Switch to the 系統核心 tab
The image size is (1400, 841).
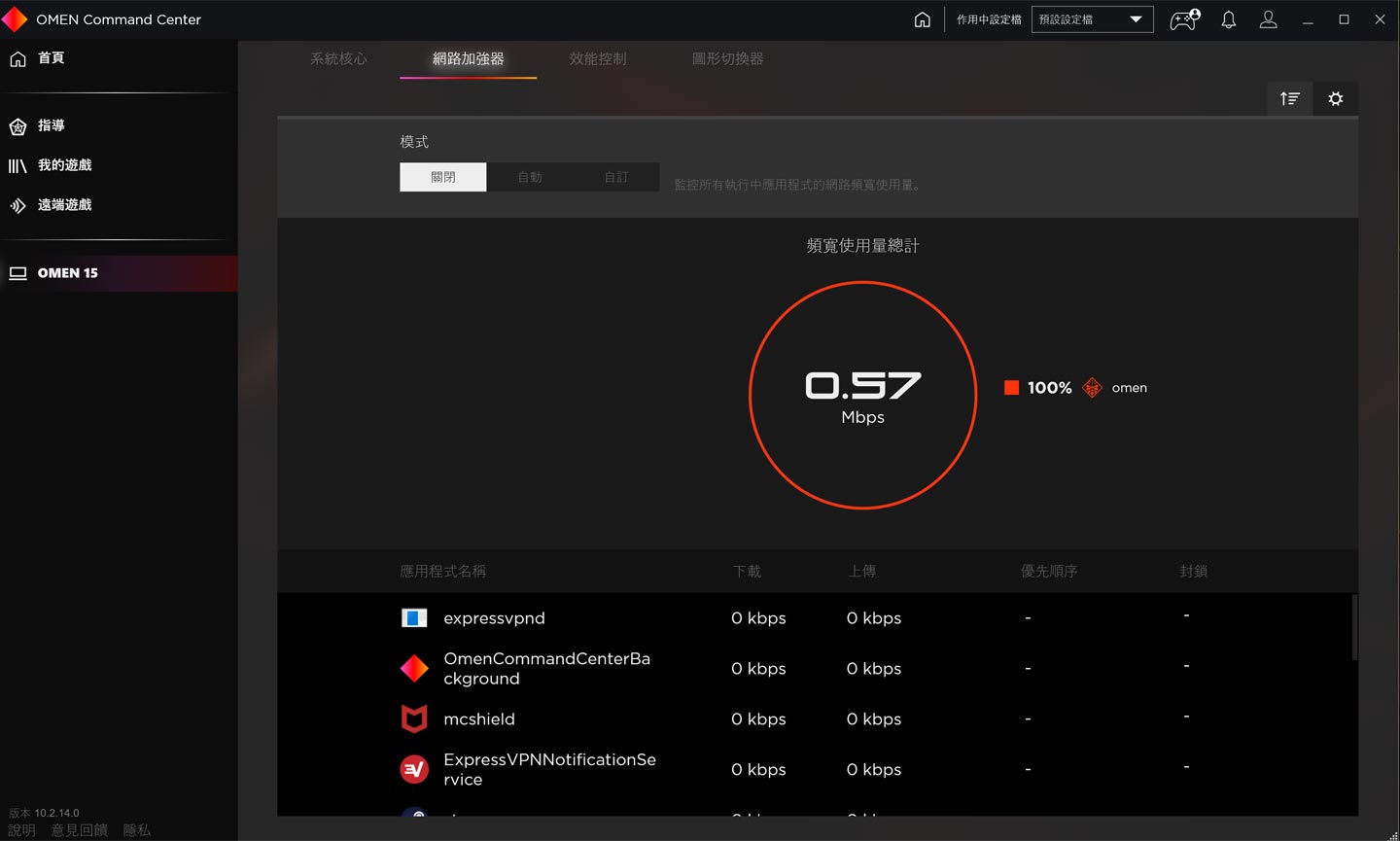point(338,58)
